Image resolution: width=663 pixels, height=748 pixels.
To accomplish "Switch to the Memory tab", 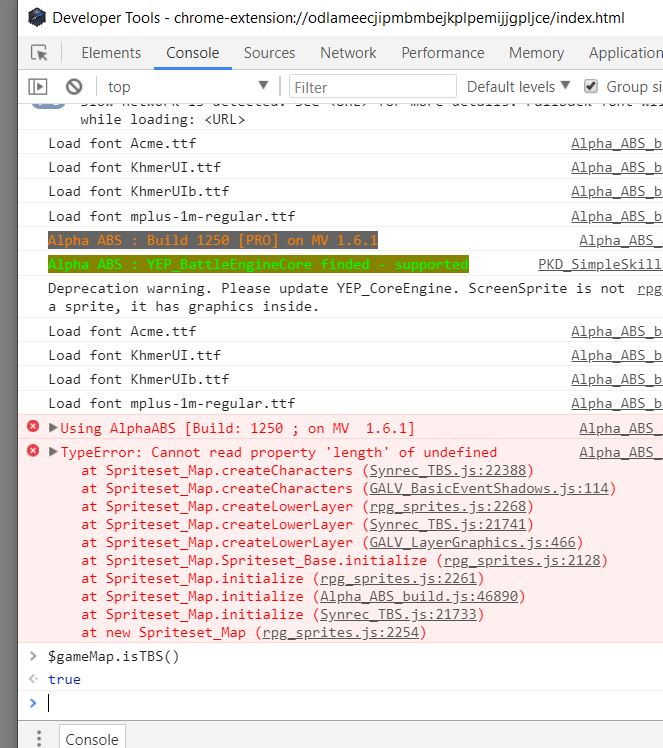I will 537,53.
